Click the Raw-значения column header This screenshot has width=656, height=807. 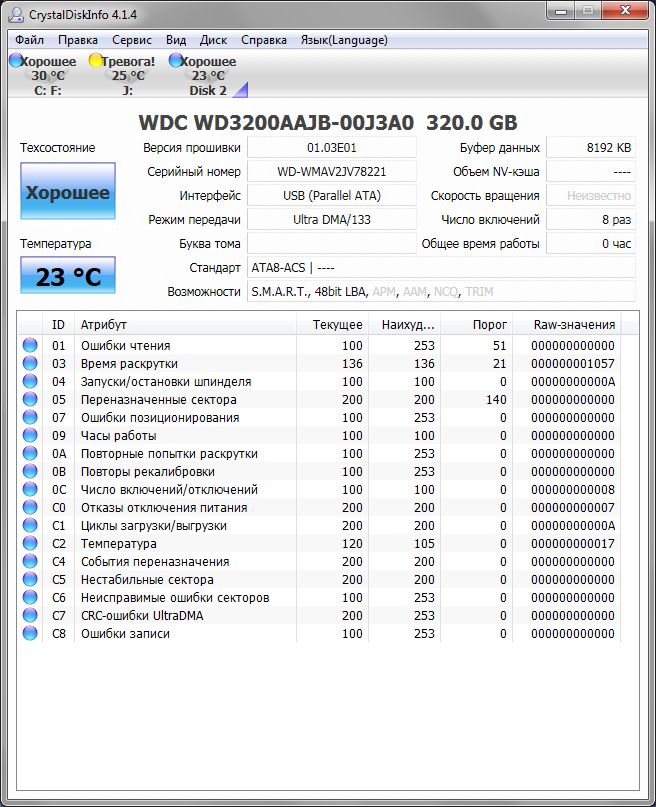point(567,325)
